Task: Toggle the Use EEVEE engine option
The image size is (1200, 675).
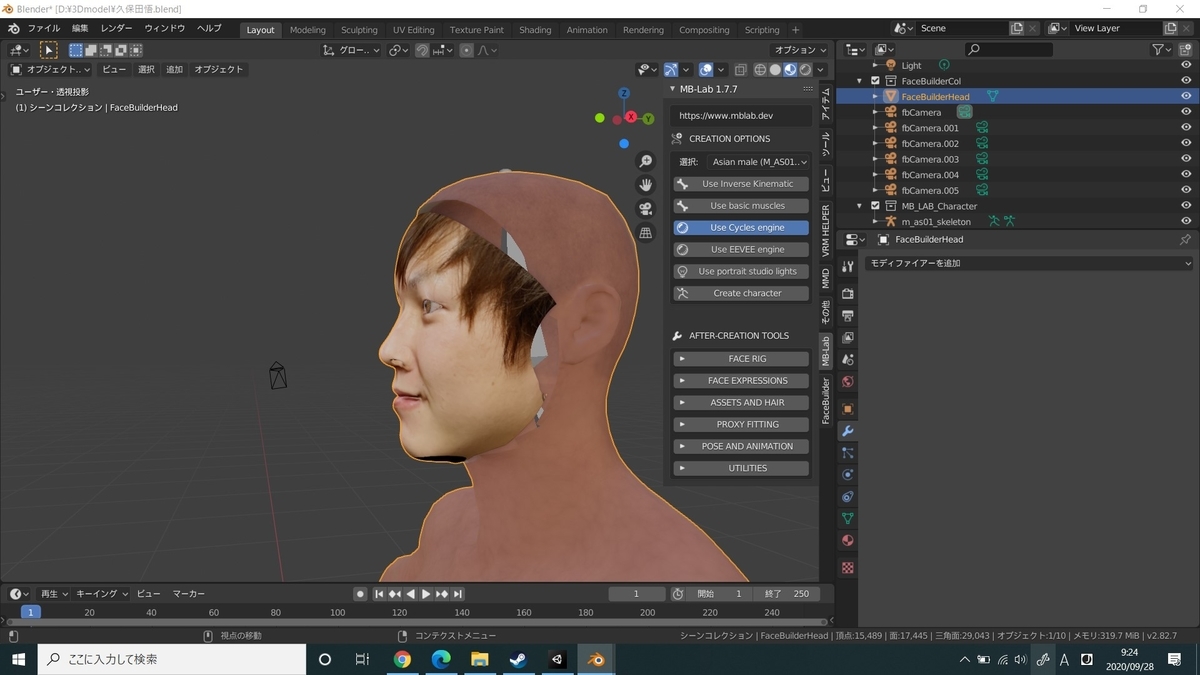Action: coord(741,249)
